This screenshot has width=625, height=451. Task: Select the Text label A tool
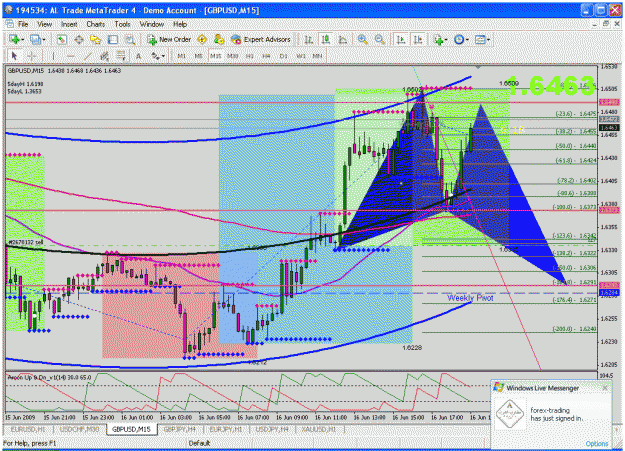138,56
